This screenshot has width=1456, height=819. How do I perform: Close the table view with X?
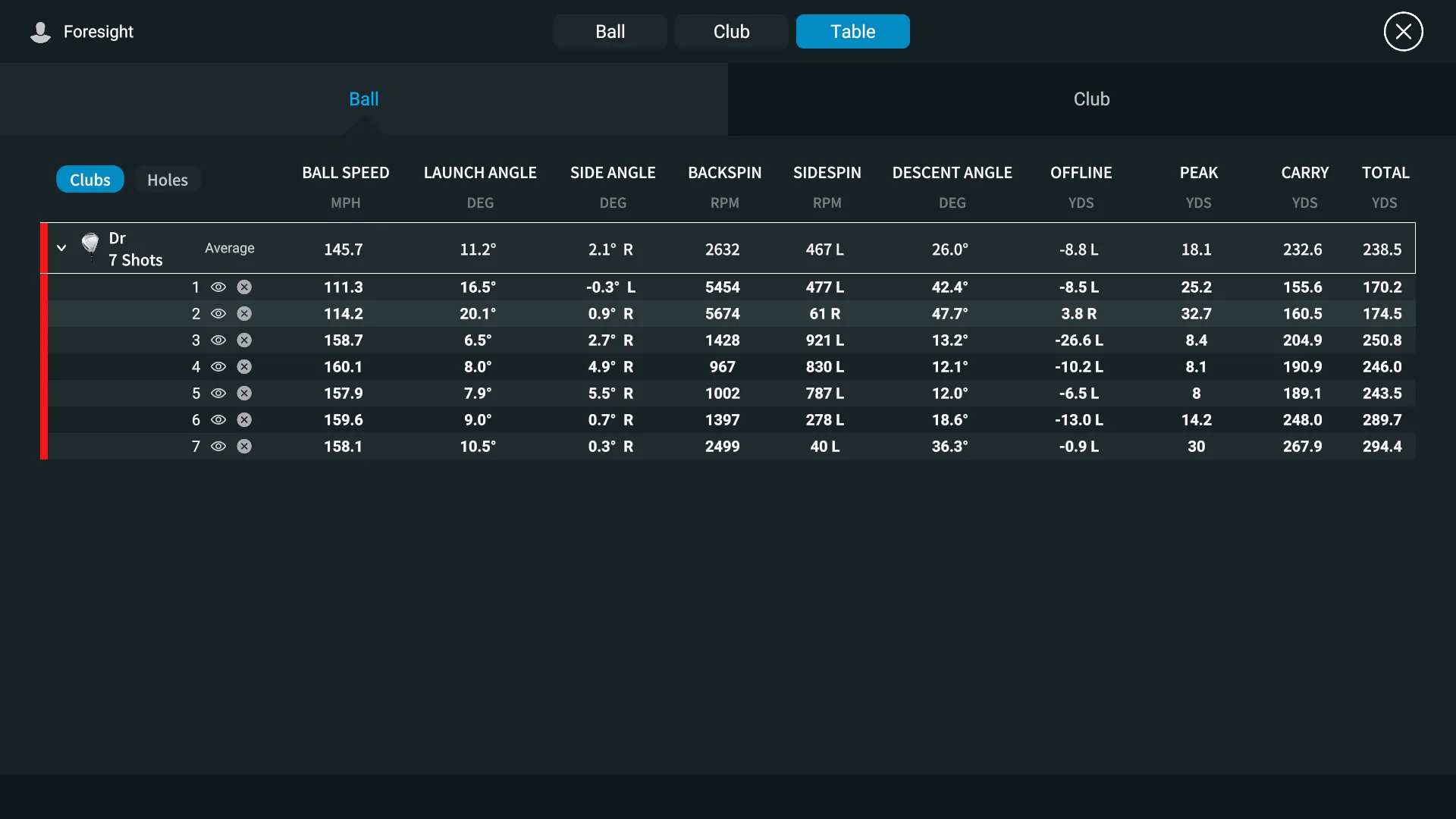pyautogui.click(x=1403, y=32)
